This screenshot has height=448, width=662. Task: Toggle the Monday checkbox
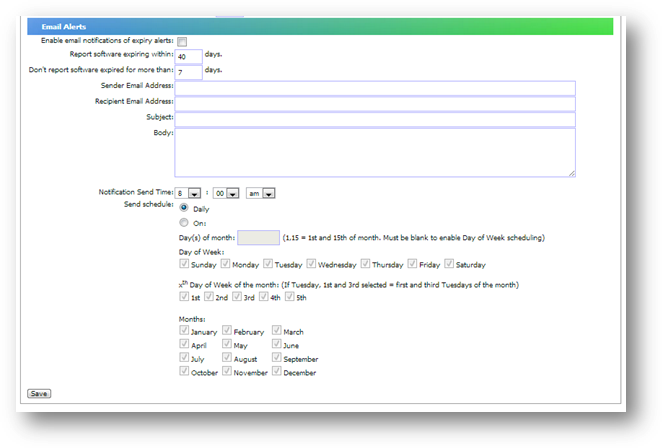tap(225, 264)
